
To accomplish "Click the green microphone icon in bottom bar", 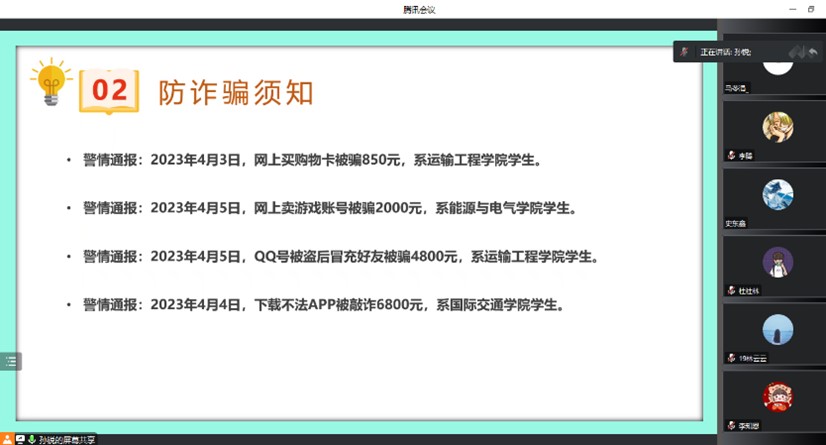I will [32, 439].
